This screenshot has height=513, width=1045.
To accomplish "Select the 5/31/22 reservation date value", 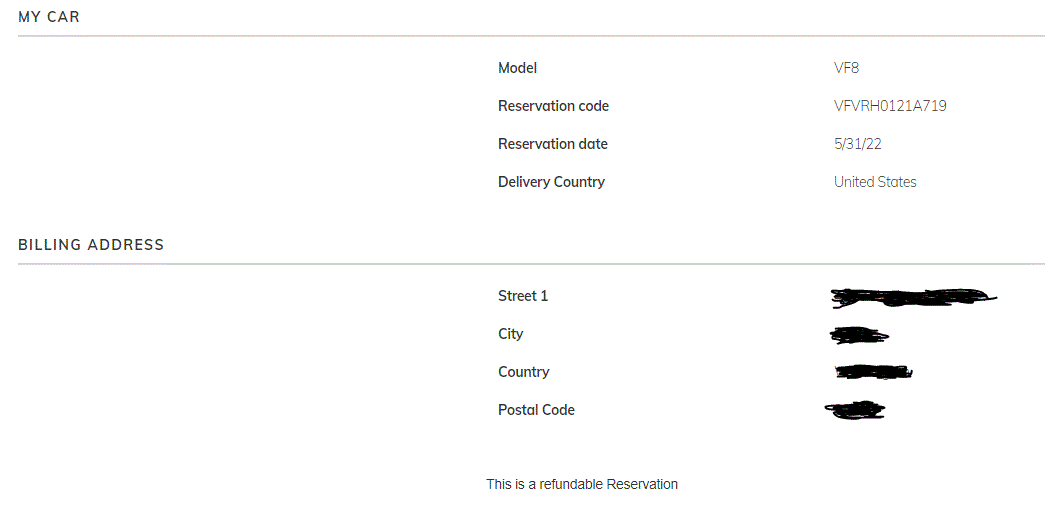I will tap(857, 144).
